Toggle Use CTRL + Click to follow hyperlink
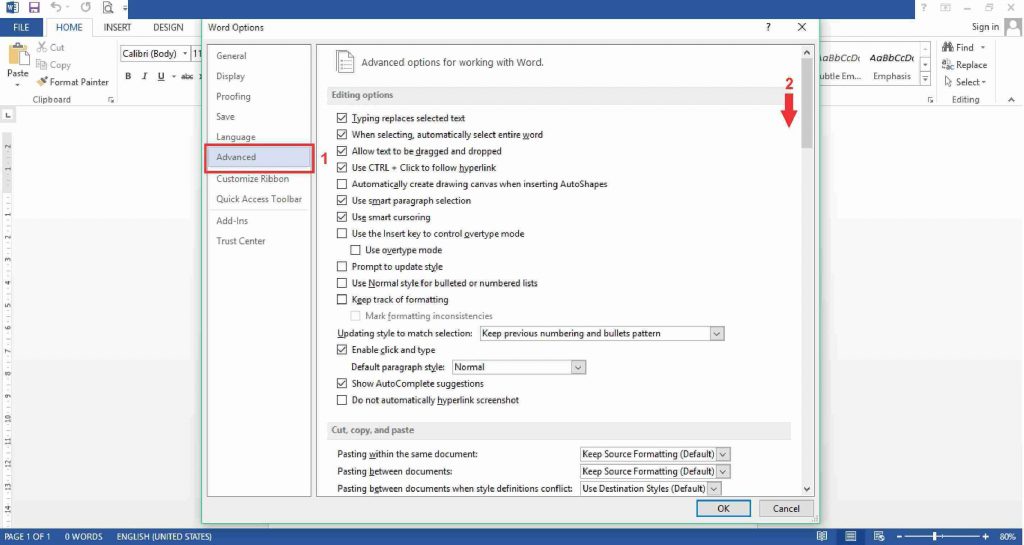Viewport: 1024px width, 545px height. tap(342, 168)
